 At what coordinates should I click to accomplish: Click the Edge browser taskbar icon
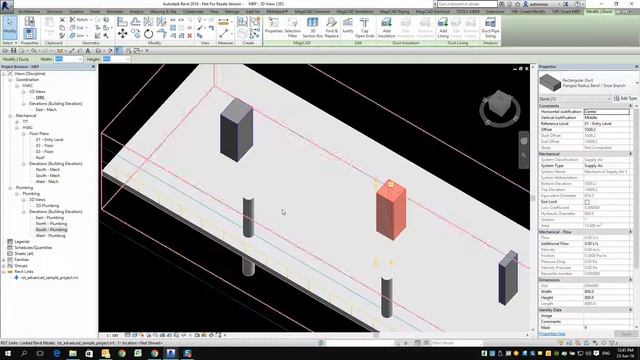click(x=56, y=353)
